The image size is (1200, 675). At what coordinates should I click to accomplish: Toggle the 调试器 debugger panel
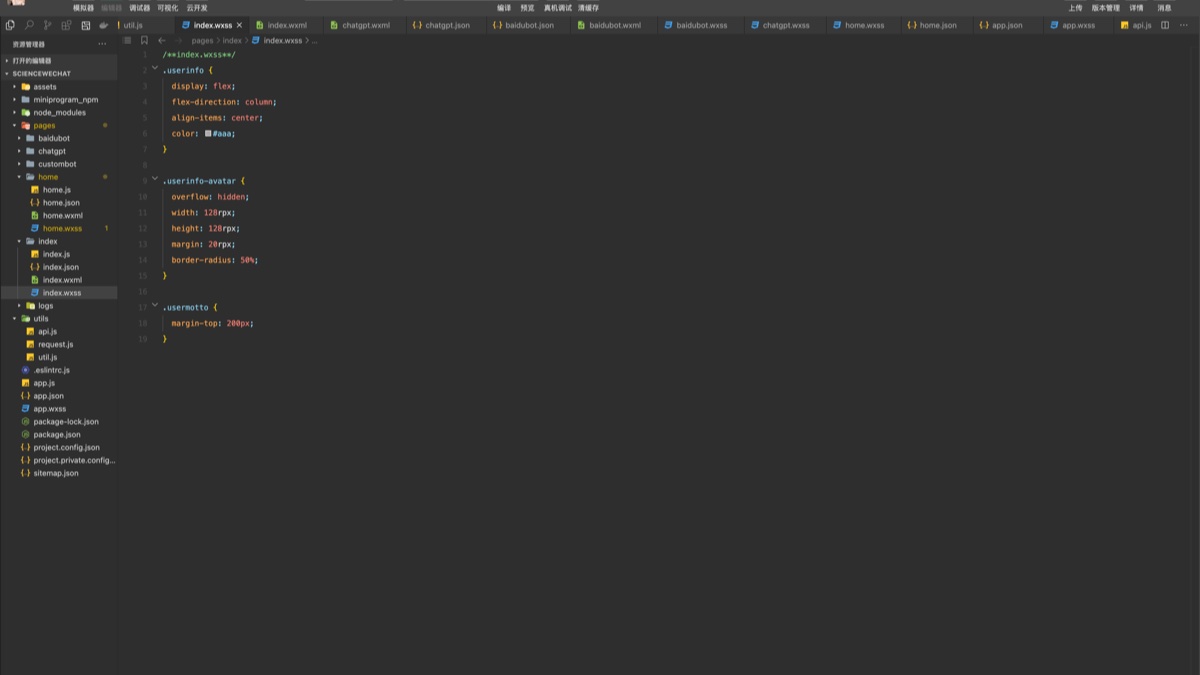pyautogui.click(x=139, y=8)
